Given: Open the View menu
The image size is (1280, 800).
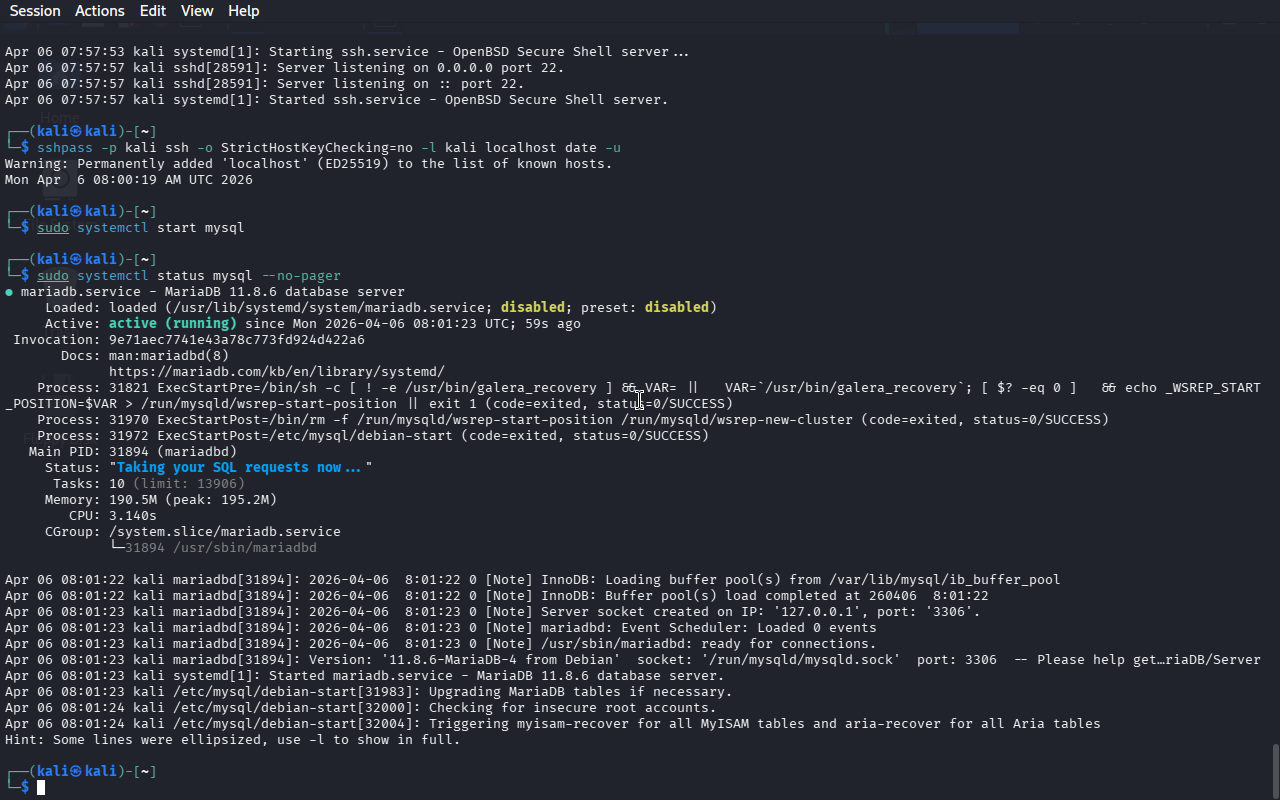Looking at the screenshot, I should tap(197, 11).
